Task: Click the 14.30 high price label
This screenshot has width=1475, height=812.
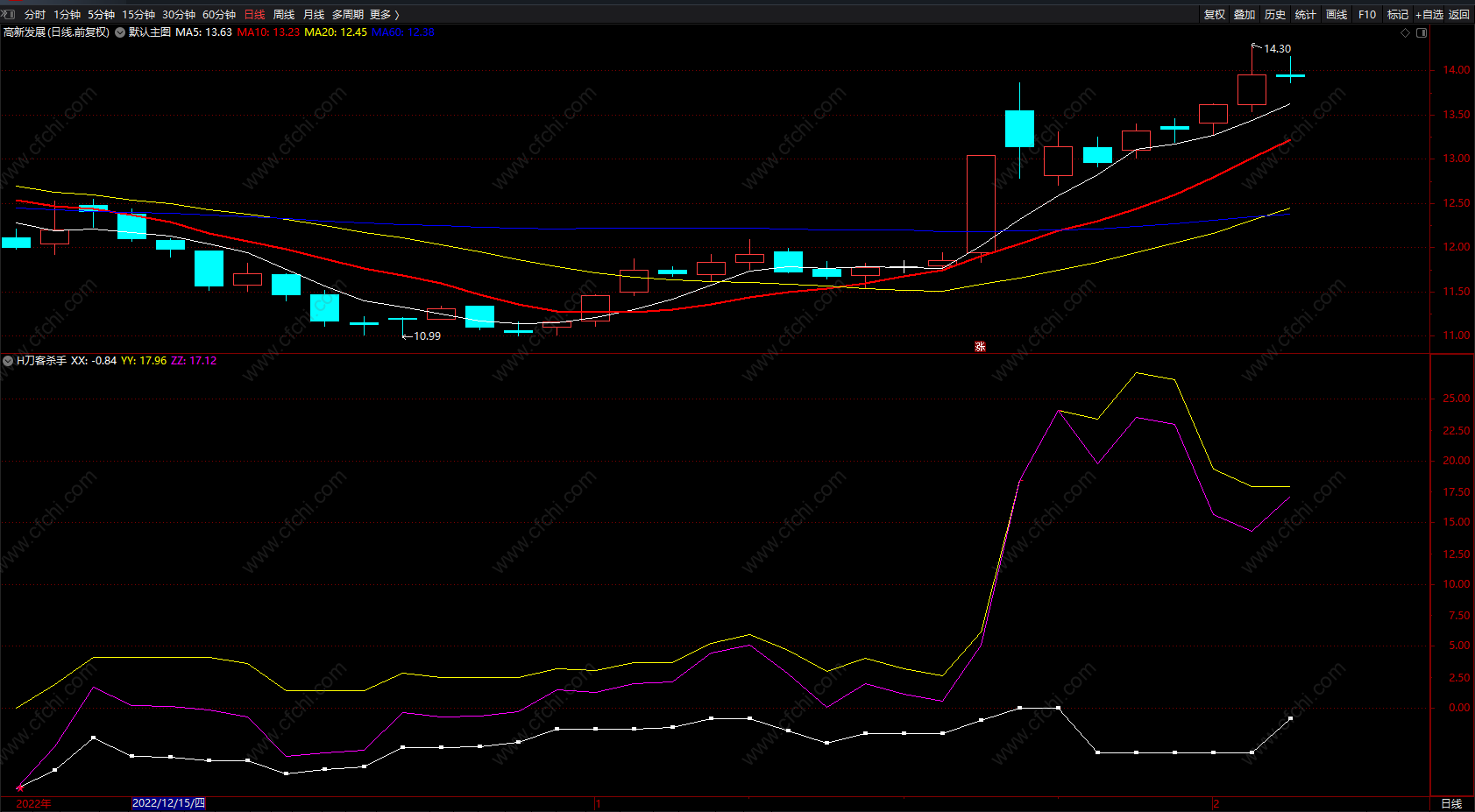Action: coord(1277,49)
